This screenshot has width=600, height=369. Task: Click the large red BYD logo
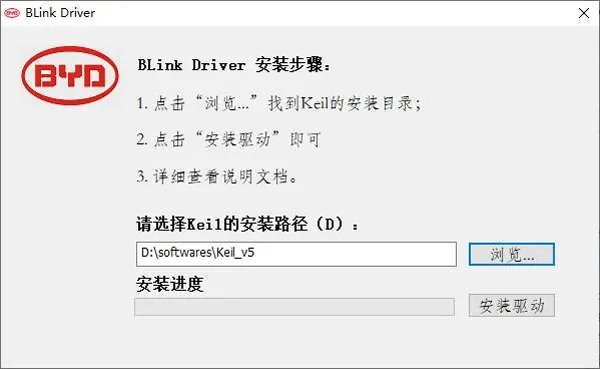(x=70, y=75)
